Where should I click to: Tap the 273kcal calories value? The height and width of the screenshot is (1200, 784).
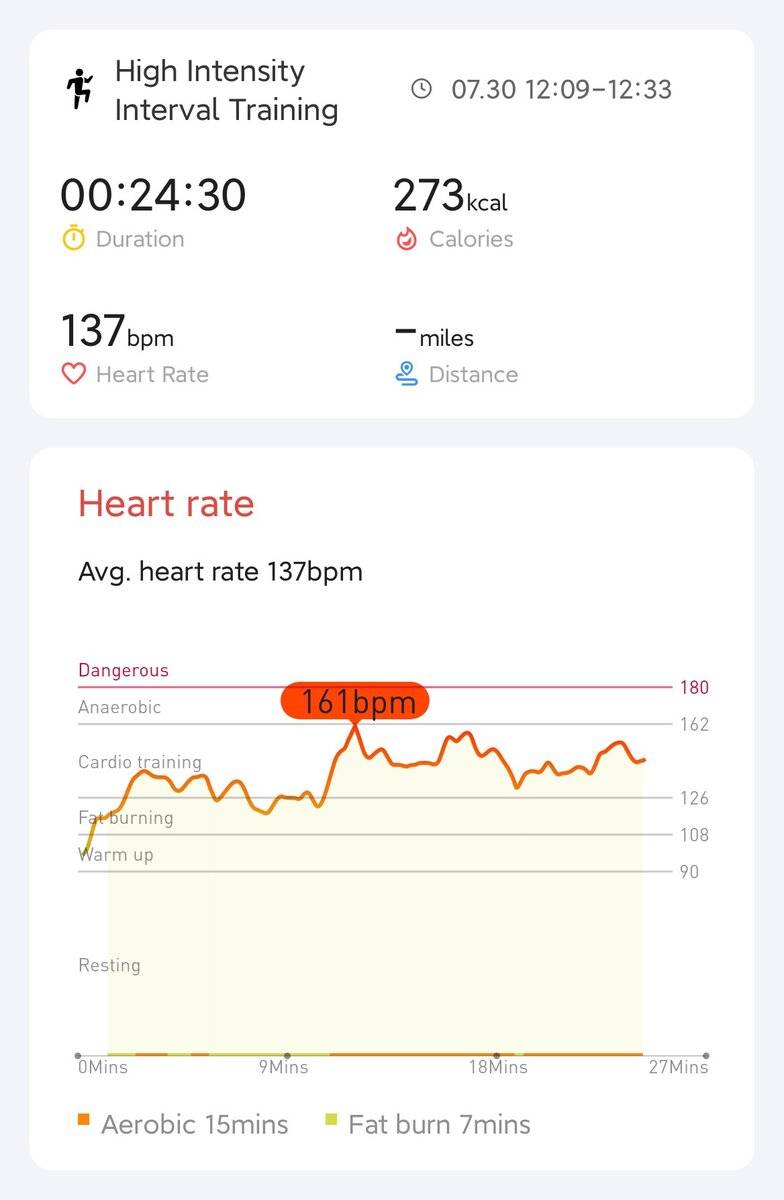450,196
